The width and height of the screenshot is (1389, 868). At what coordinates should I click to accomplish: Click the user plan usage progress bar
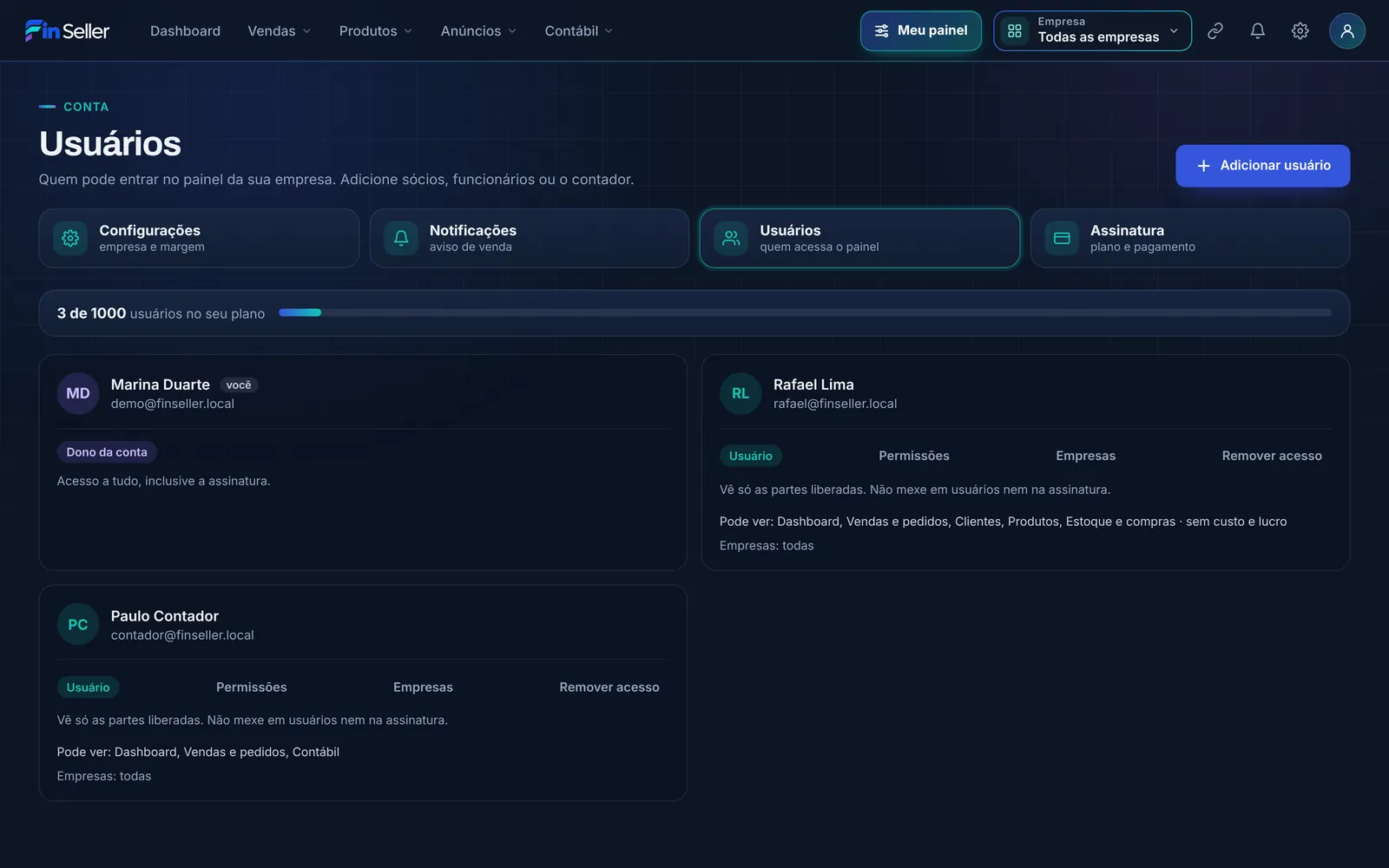click(x=805, y=312)
